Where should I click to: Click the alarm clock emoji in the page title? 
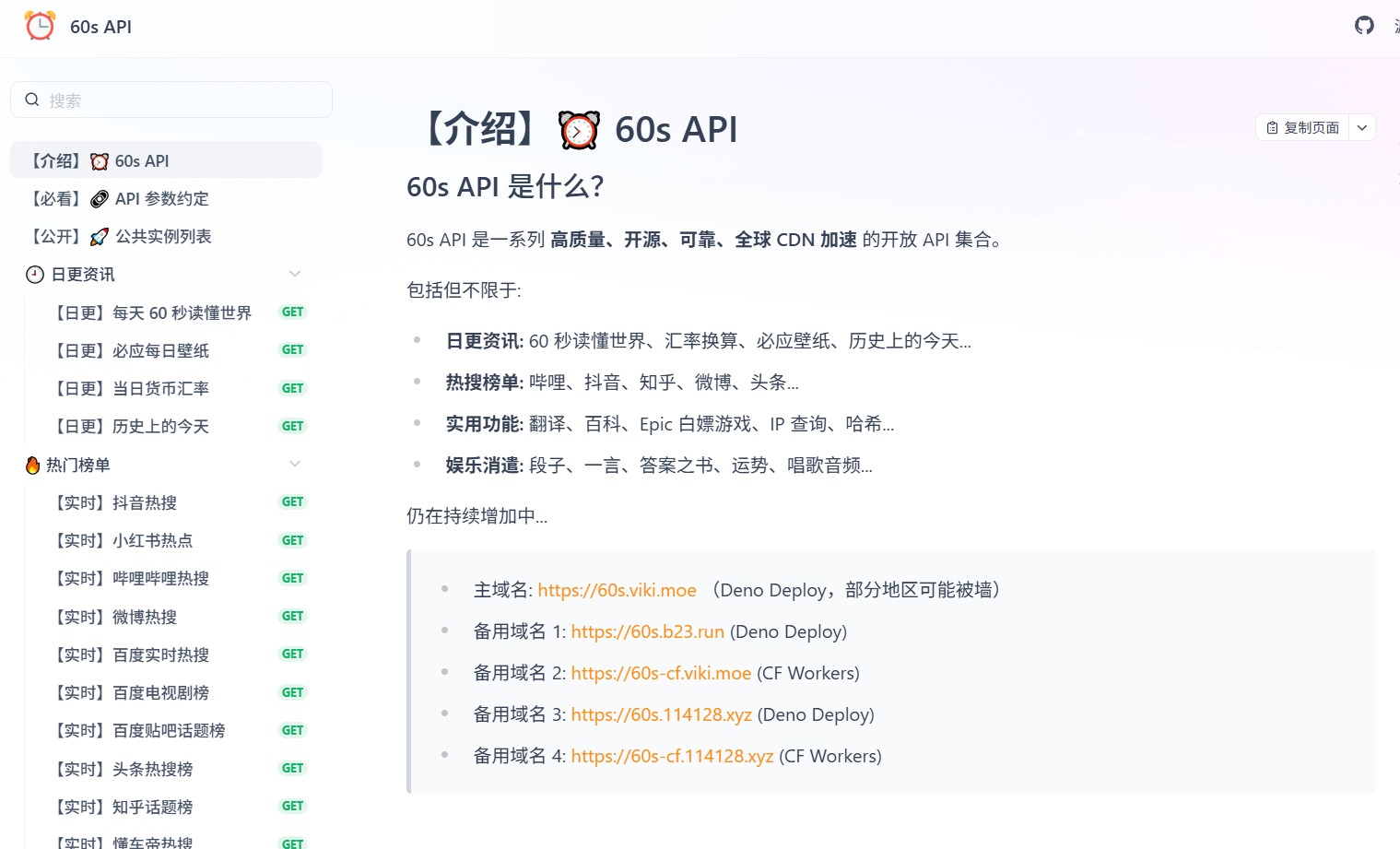pos(579,130)
